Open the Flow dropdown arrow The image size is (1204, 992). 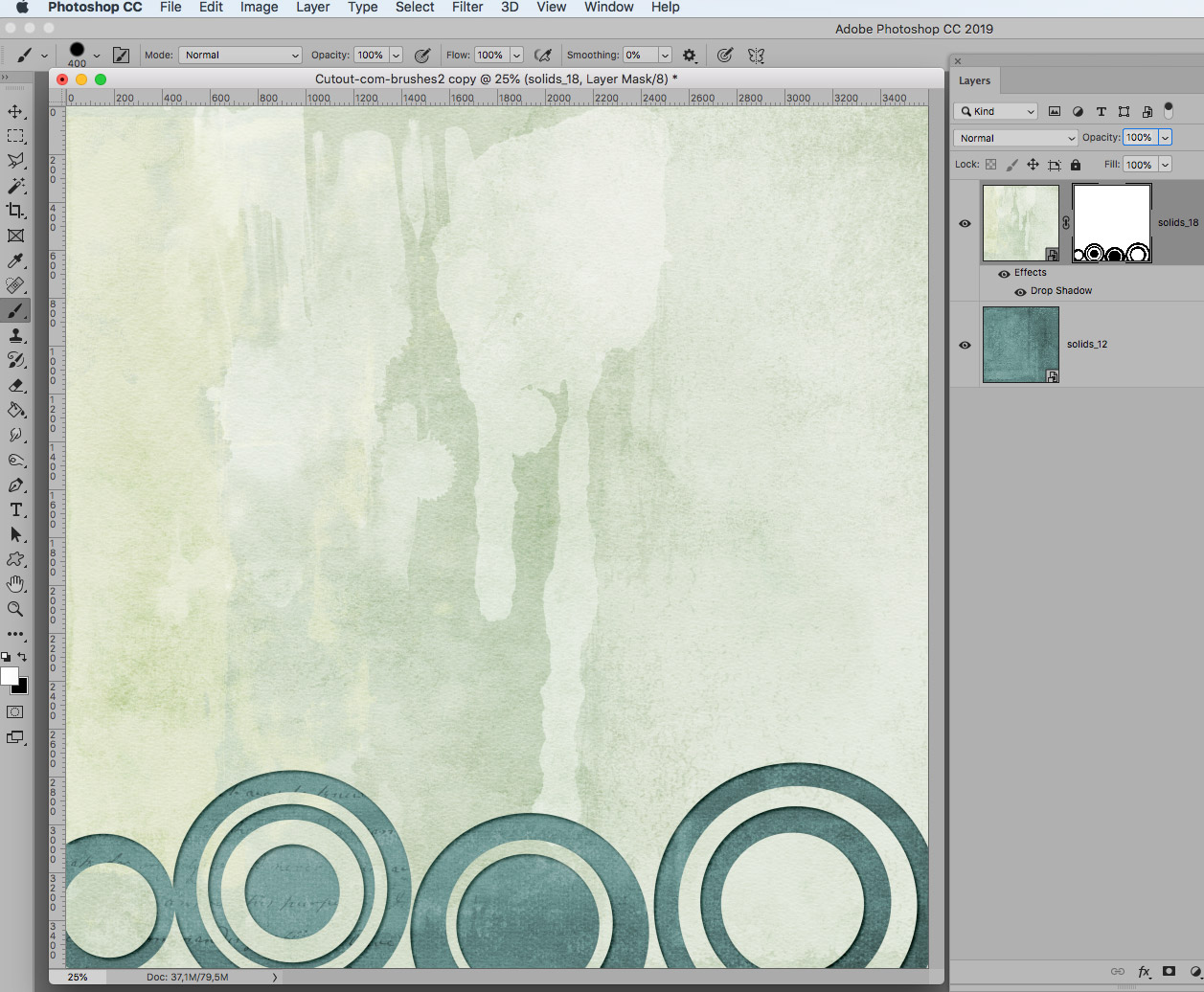coord(516,56)
